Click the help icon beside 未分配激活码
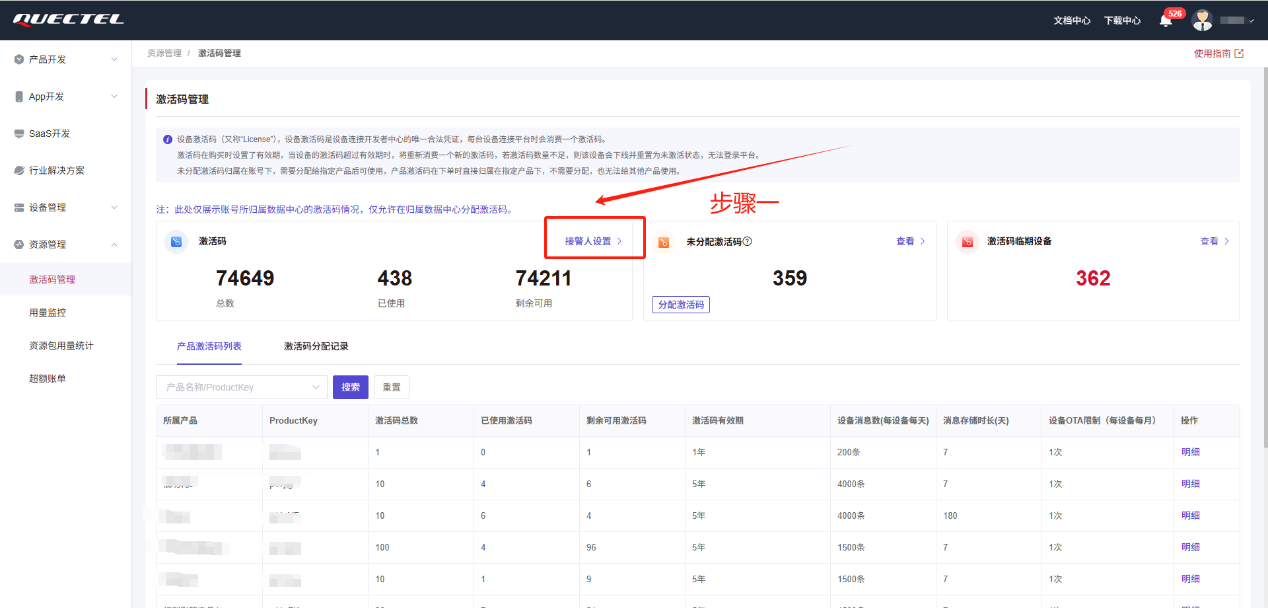Image resolution: width=1268 pixels, height=608 pixels. 747,242
